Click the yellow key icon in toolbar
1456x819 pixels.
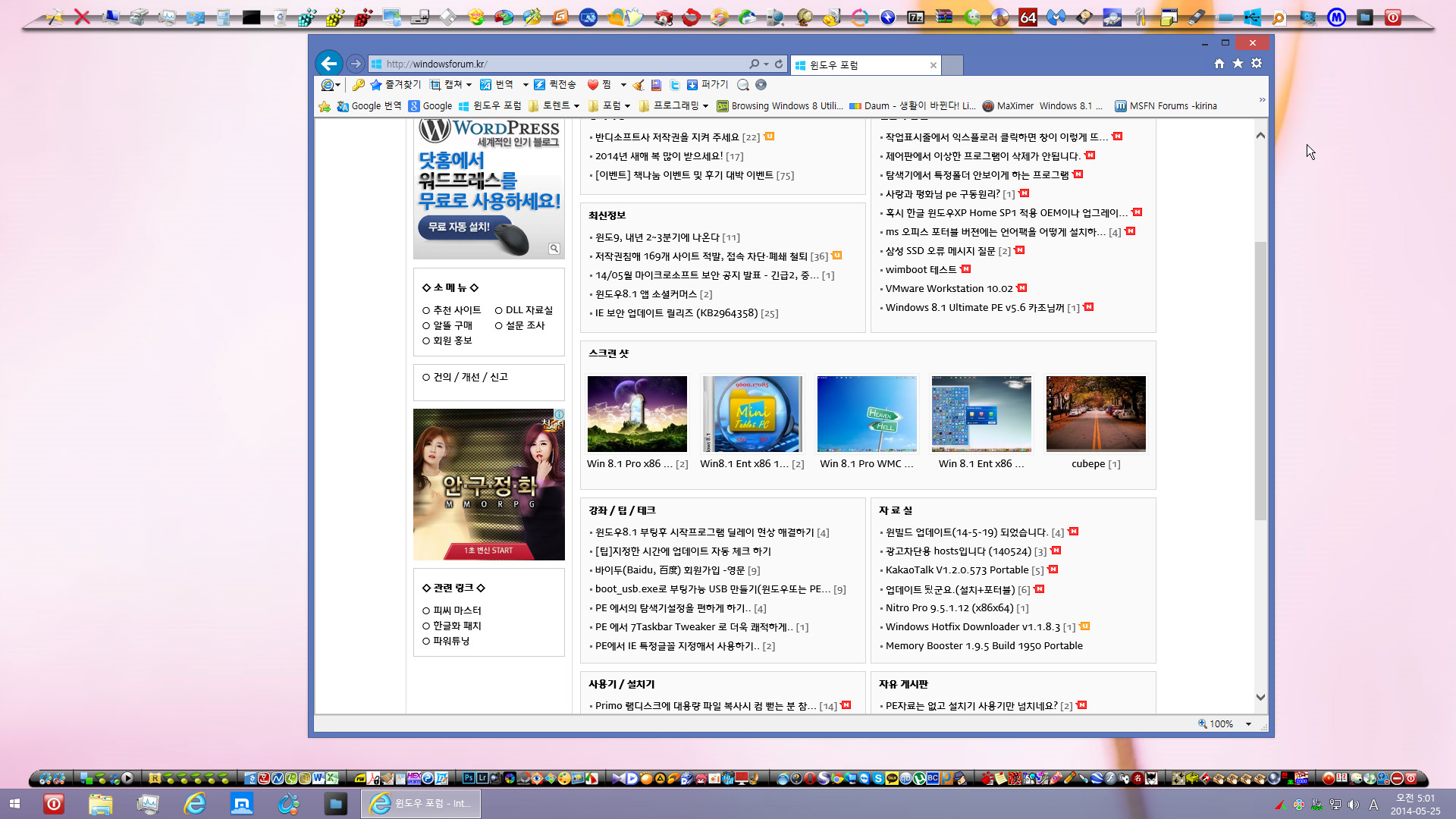(359, 85)
